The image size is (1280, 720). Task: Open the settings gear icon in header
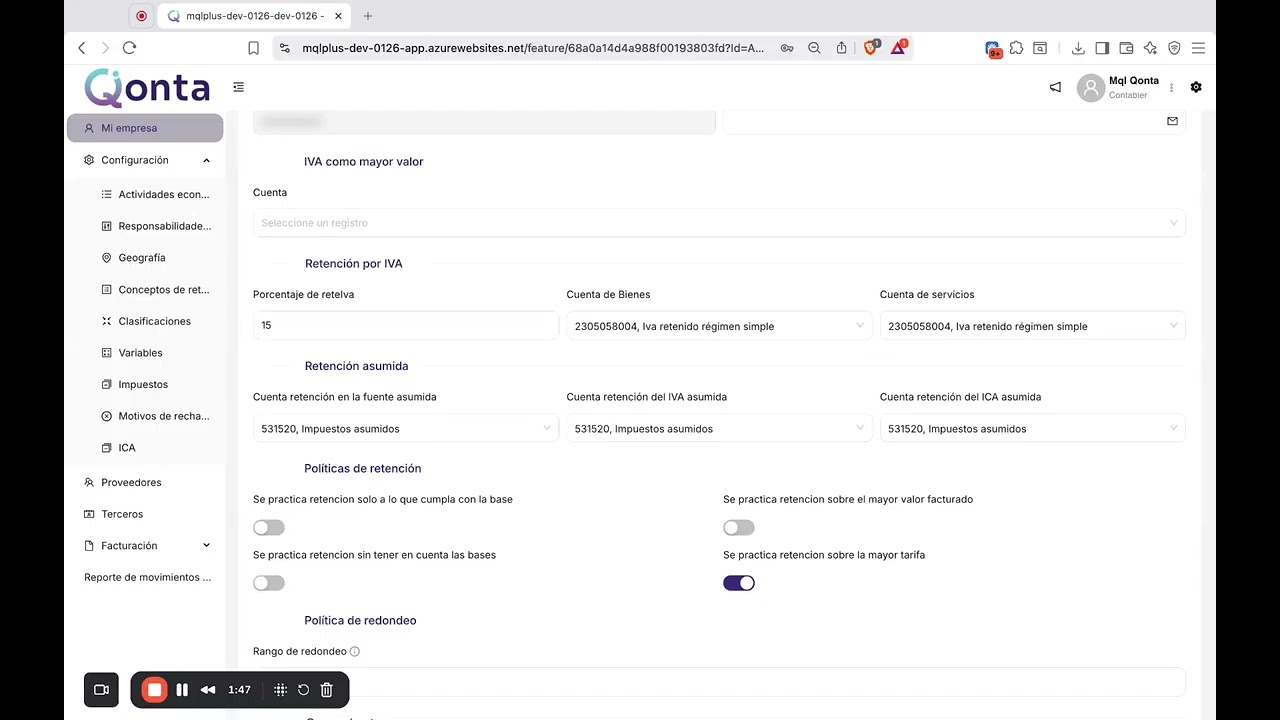[x=1196, y=87]
